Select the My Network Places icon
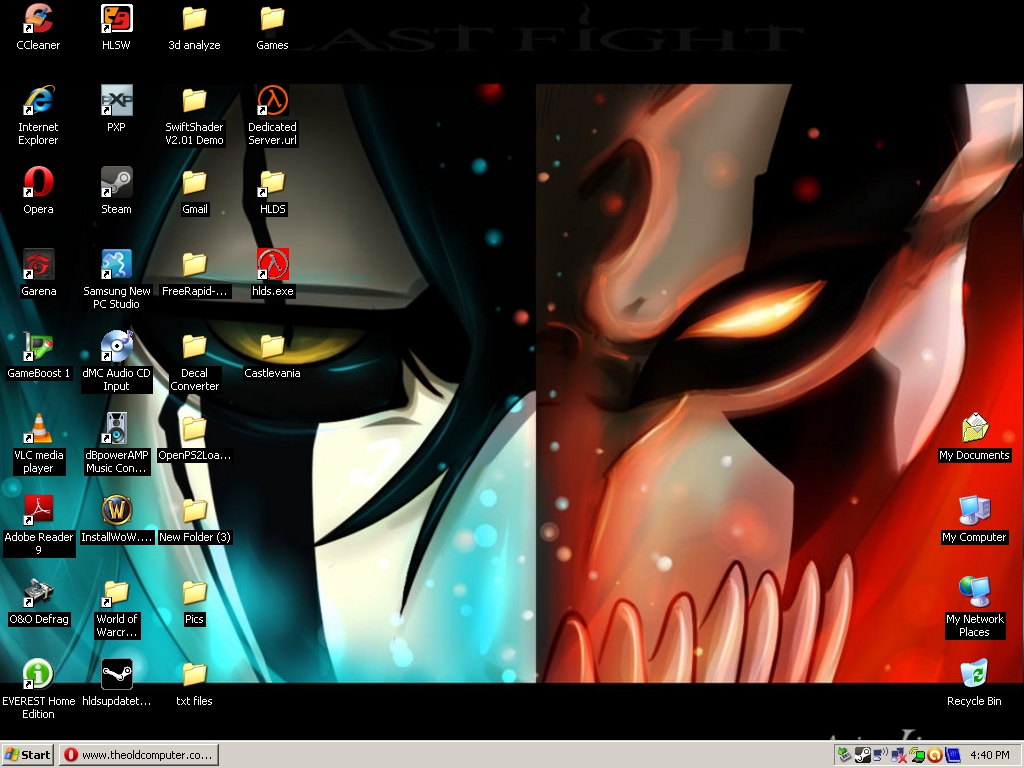1024x768 pixels. point(973,593)
